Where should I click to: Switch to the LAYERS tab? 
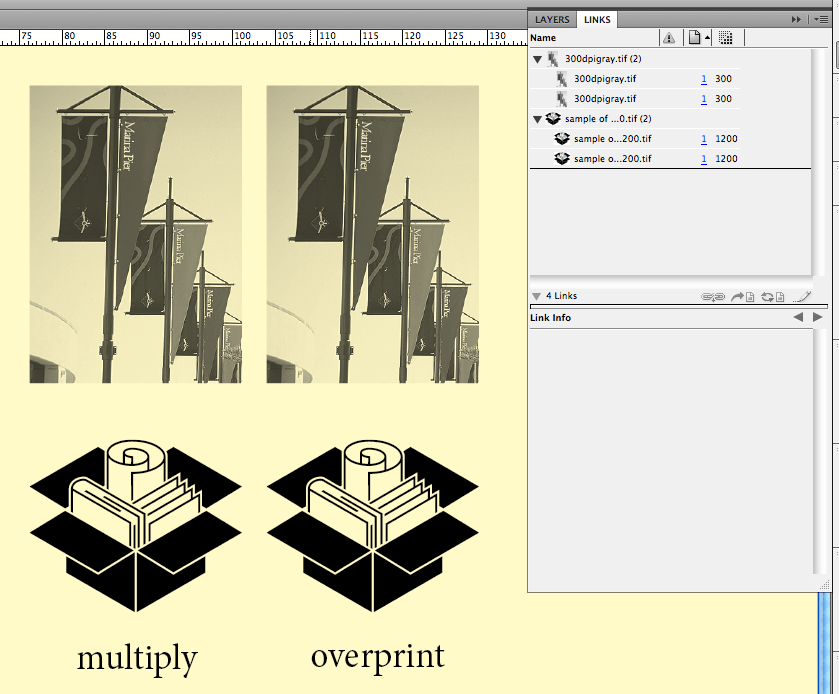(552, 20)
